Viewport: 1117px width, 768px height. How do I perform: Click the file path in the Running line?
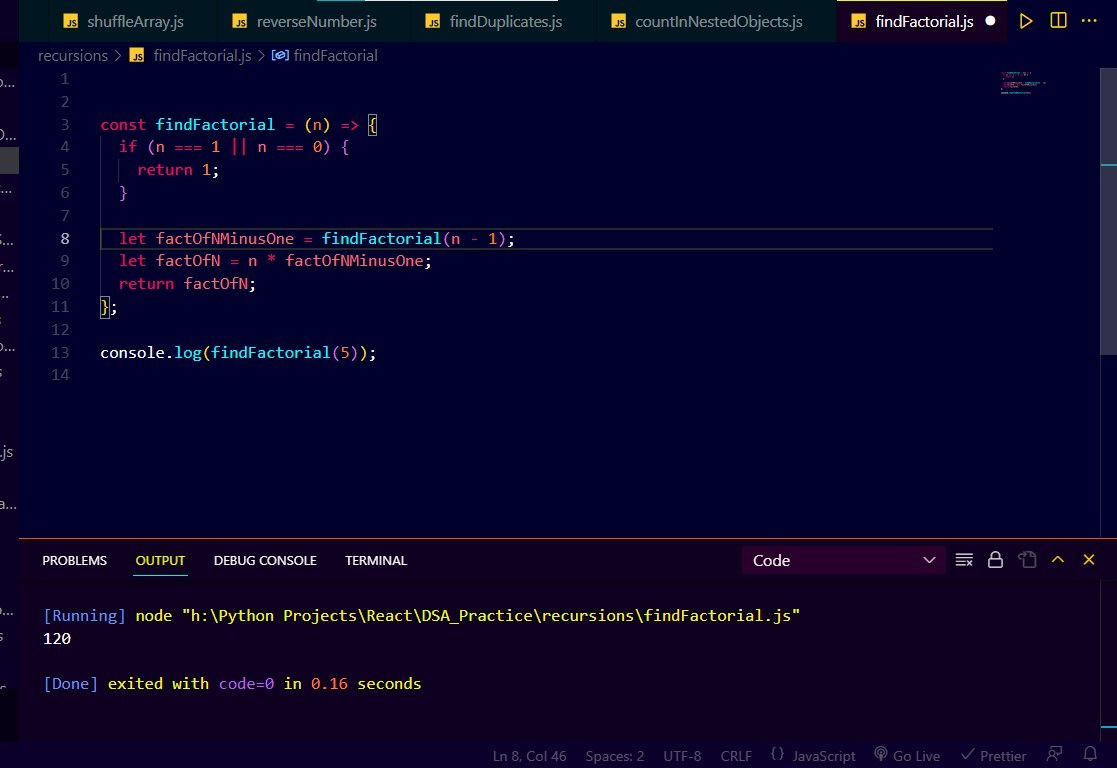[x=491, y=616]
